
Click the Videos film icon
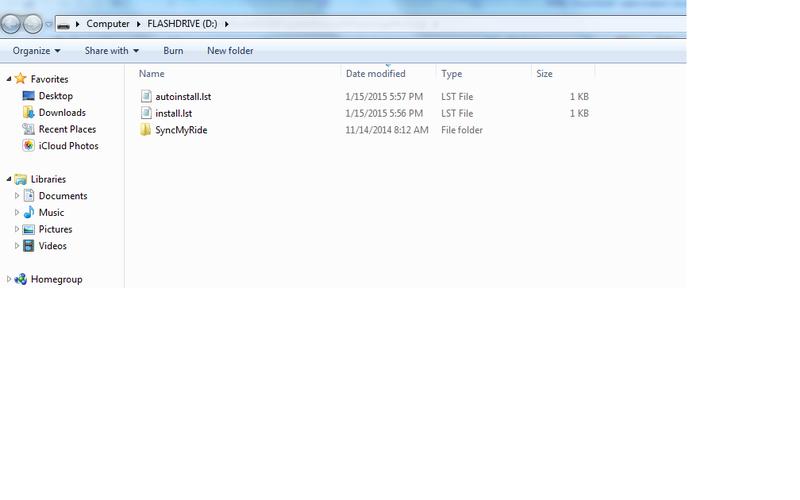tap(29, 246)
